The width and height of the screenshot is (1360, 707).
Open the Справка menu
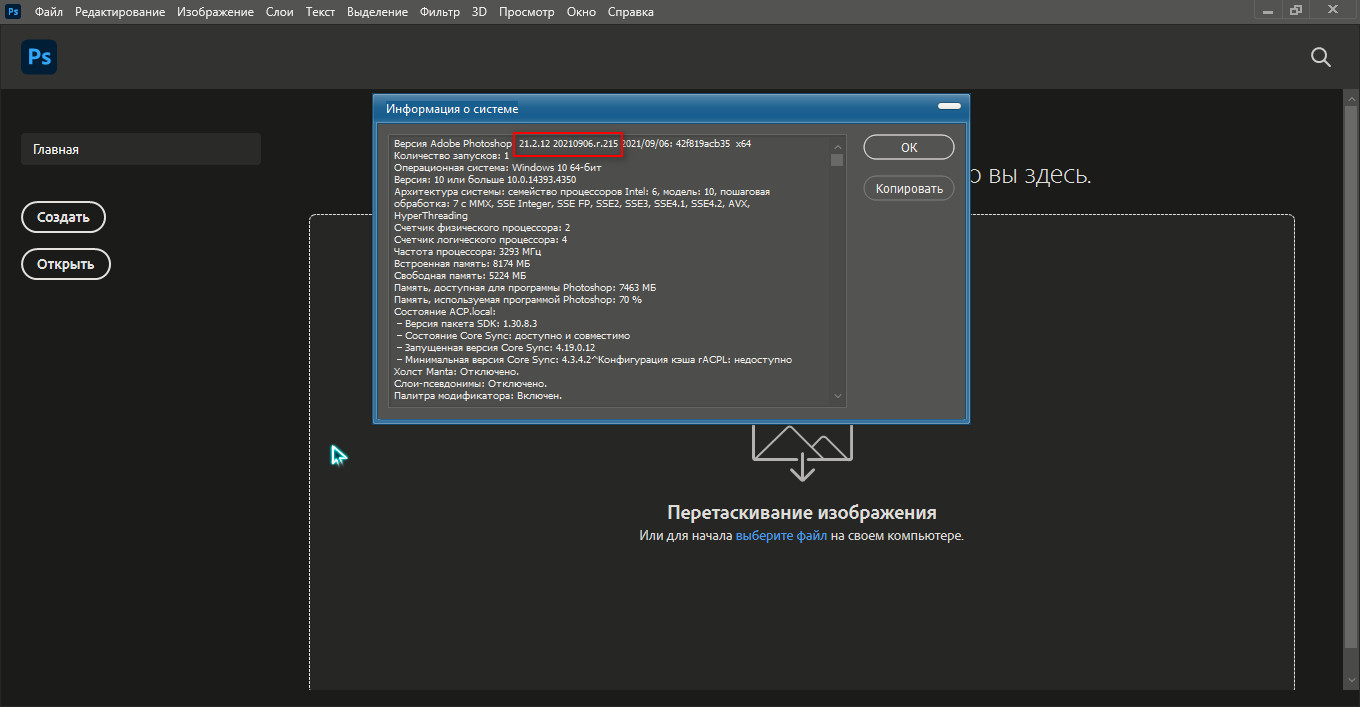[630, 12]
